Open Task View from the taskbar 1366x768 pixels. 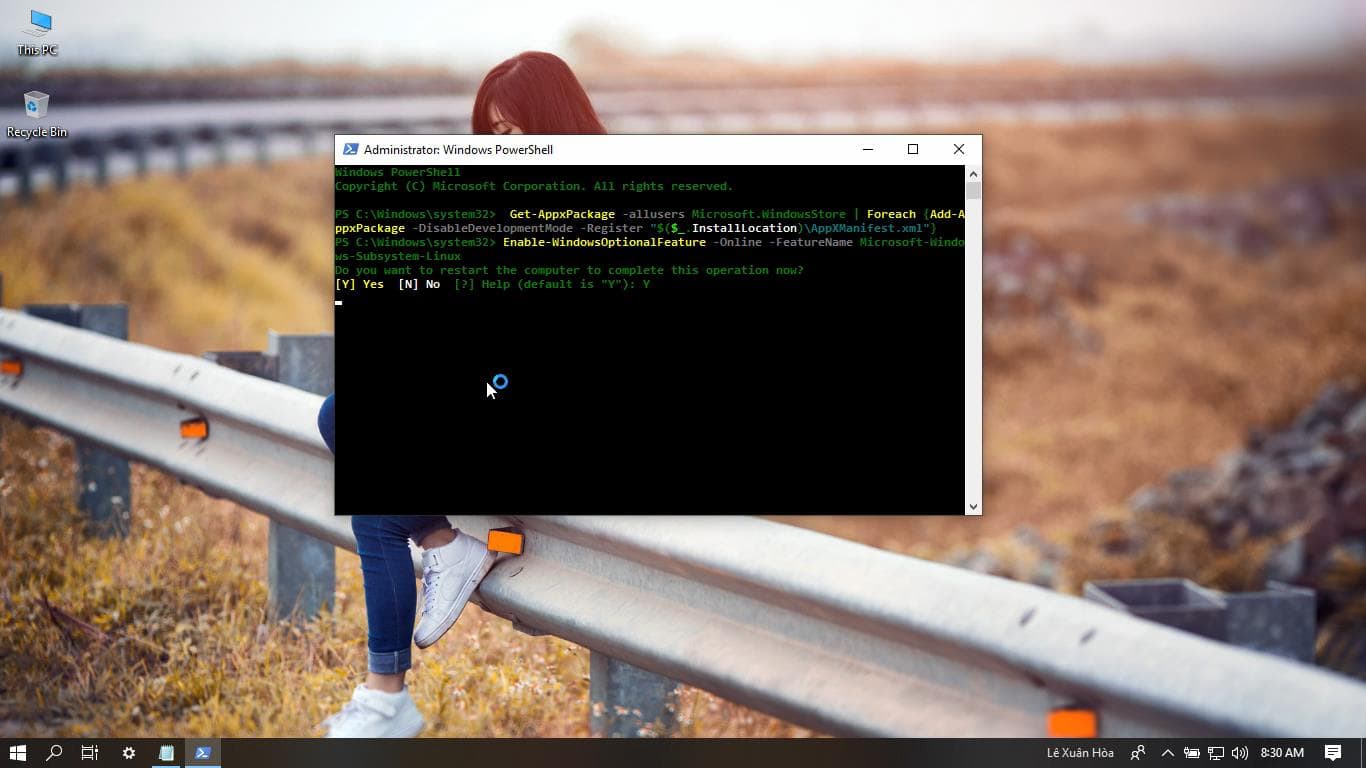90,752
